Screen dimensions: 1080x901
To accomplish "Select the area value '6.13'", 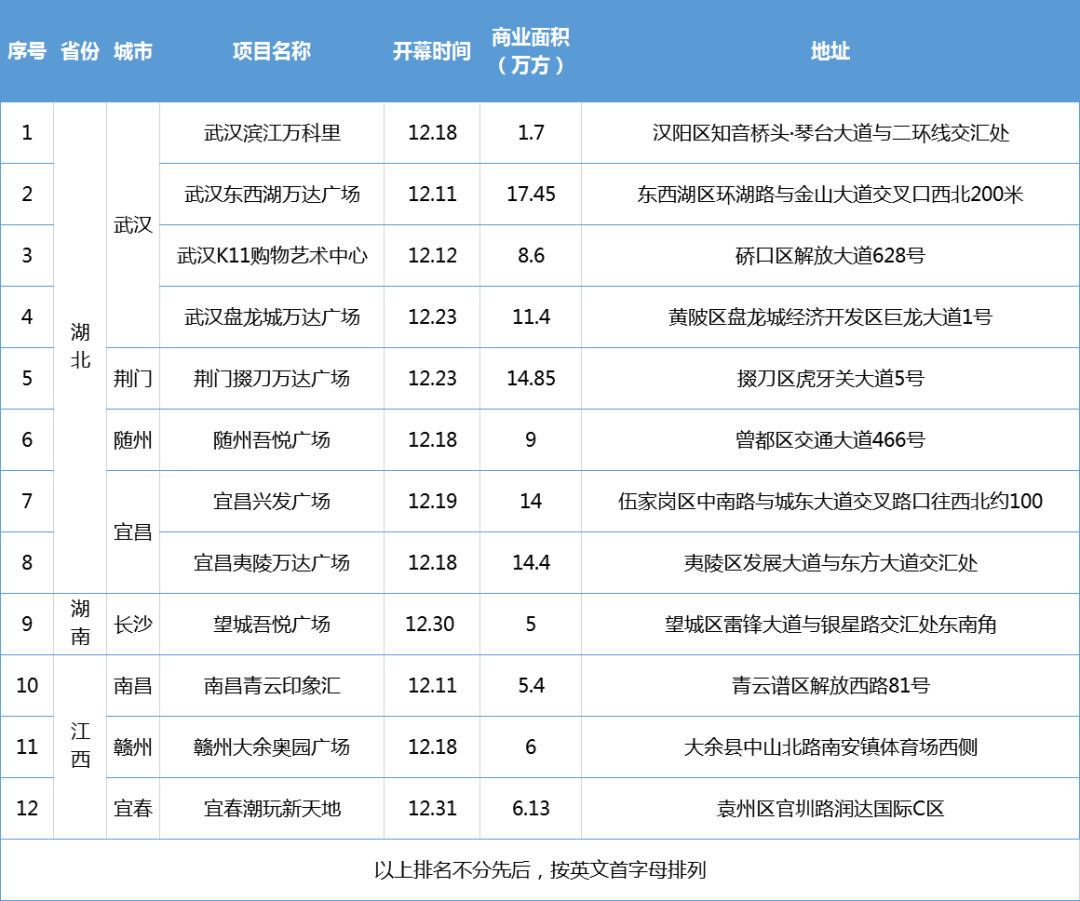I will pos(531,808).
